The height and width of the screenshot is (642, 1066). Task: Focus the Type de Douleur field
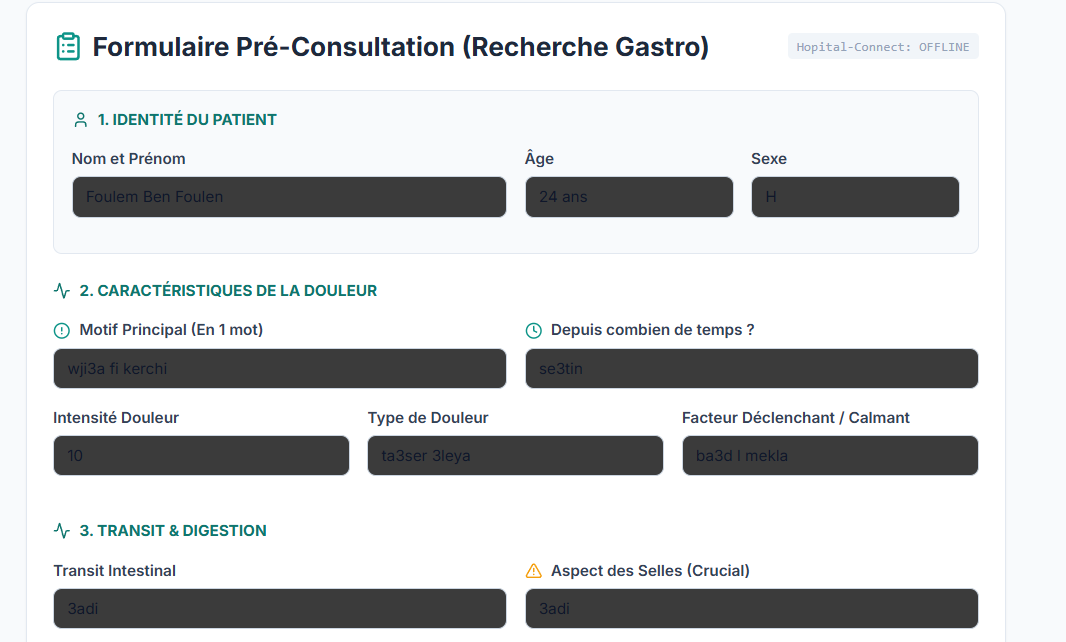click(x=515, y=456)
